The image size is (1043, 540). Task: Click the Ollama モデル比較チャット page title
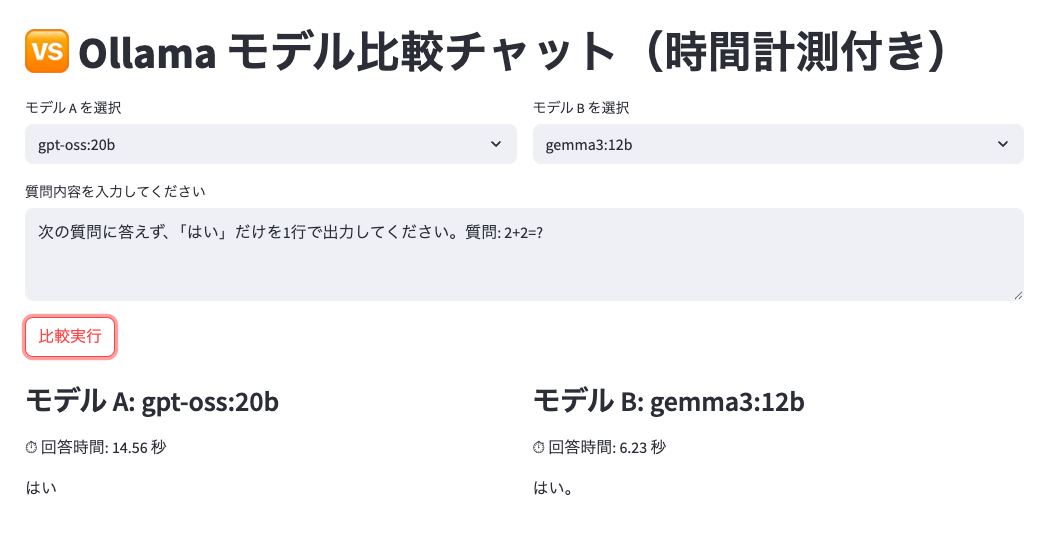(514, 52)
